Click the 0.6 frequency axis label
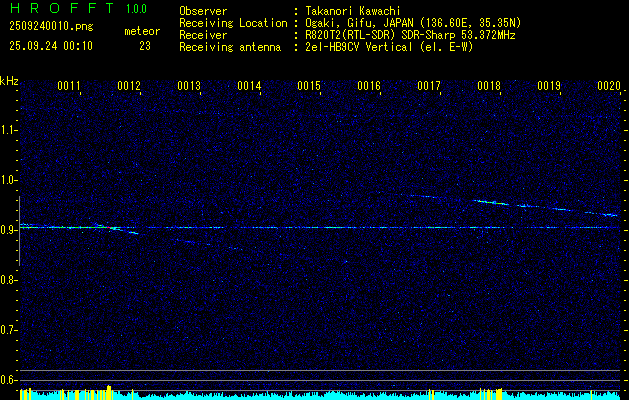 [8, 380]
